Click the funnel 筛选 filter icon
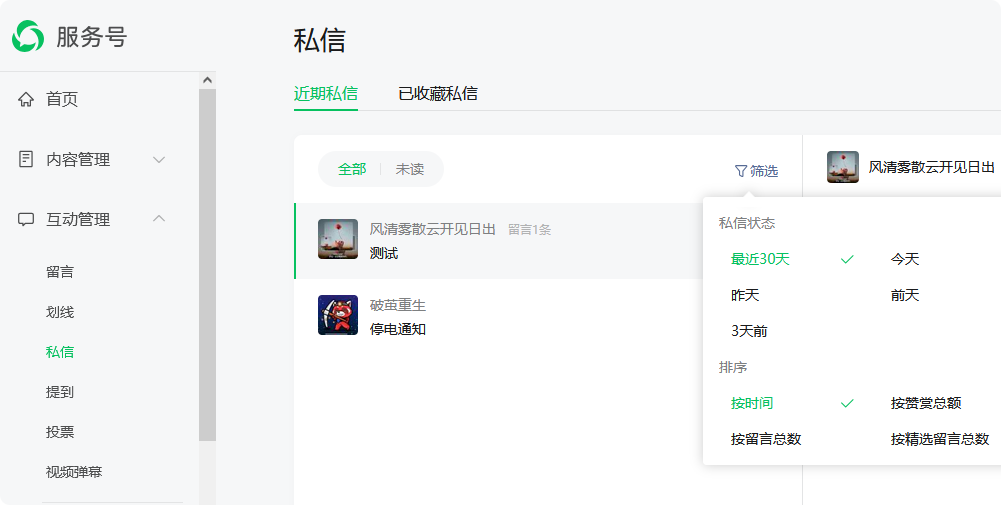The height and width of the screenshot is (505, 1001). (741, 171)
